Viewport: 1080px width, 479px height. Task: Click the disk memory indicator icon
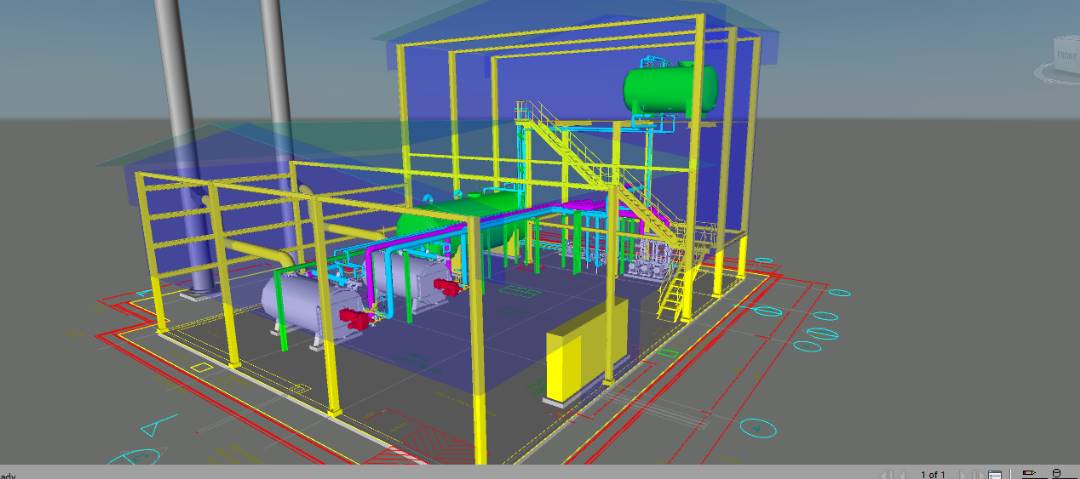tap(1057, 474)
